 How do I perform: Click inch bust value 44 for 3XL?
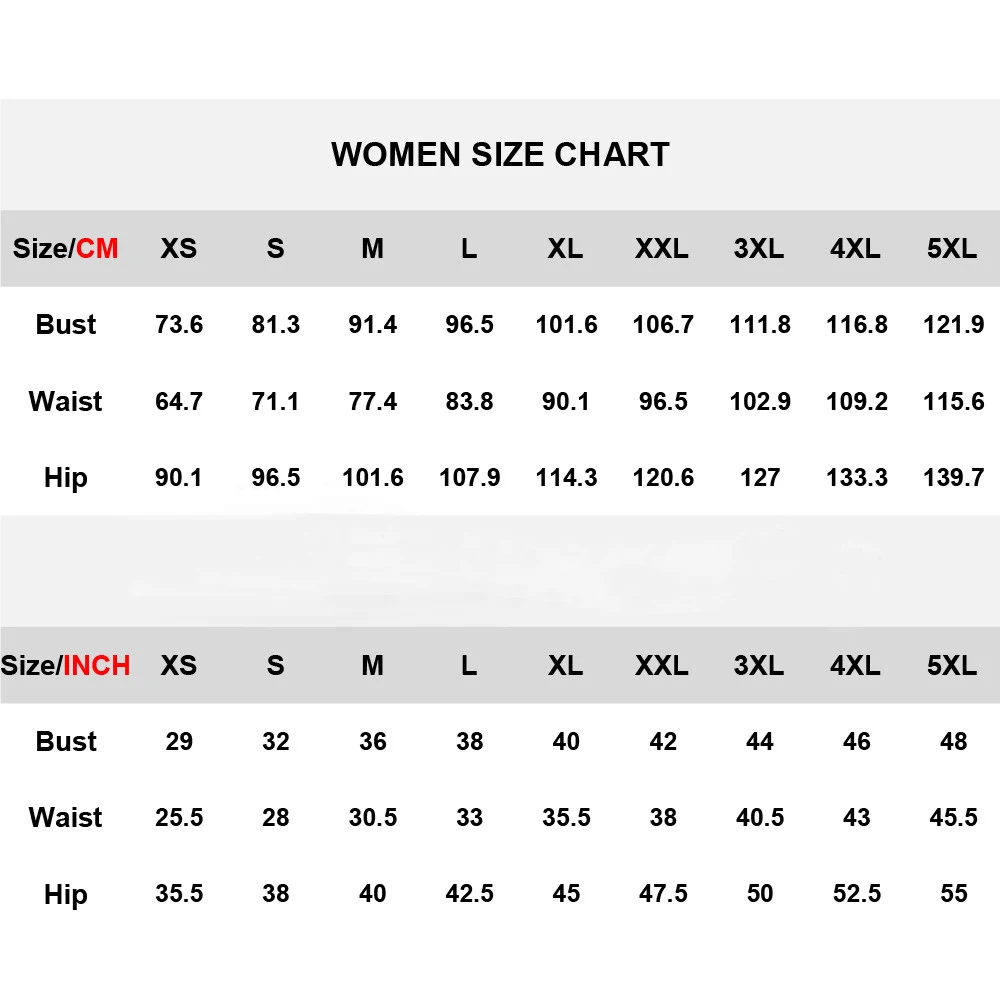coord(760,742)
